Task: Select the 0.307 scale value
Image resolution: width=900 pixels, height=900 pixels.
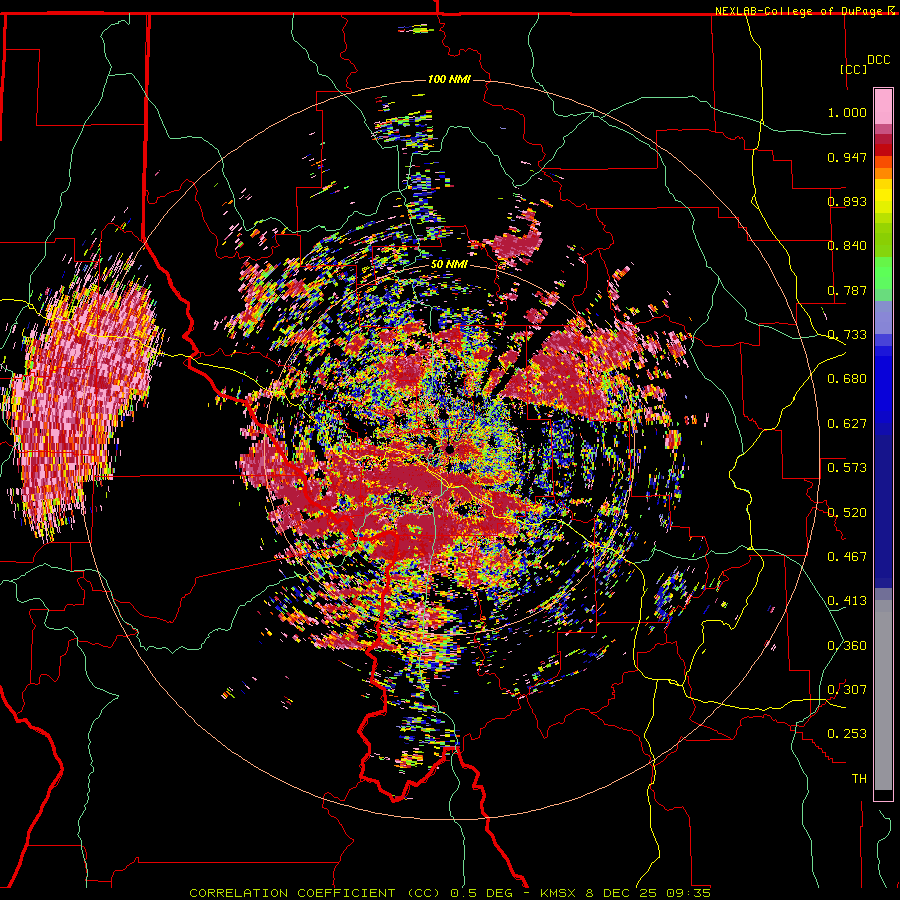Action: coord(847,690)
